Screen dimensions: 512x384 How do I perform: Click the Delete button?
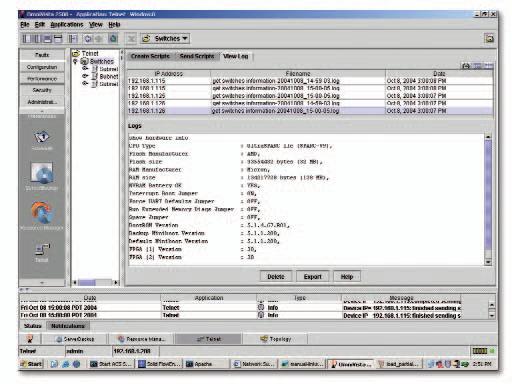click(276, 277)
